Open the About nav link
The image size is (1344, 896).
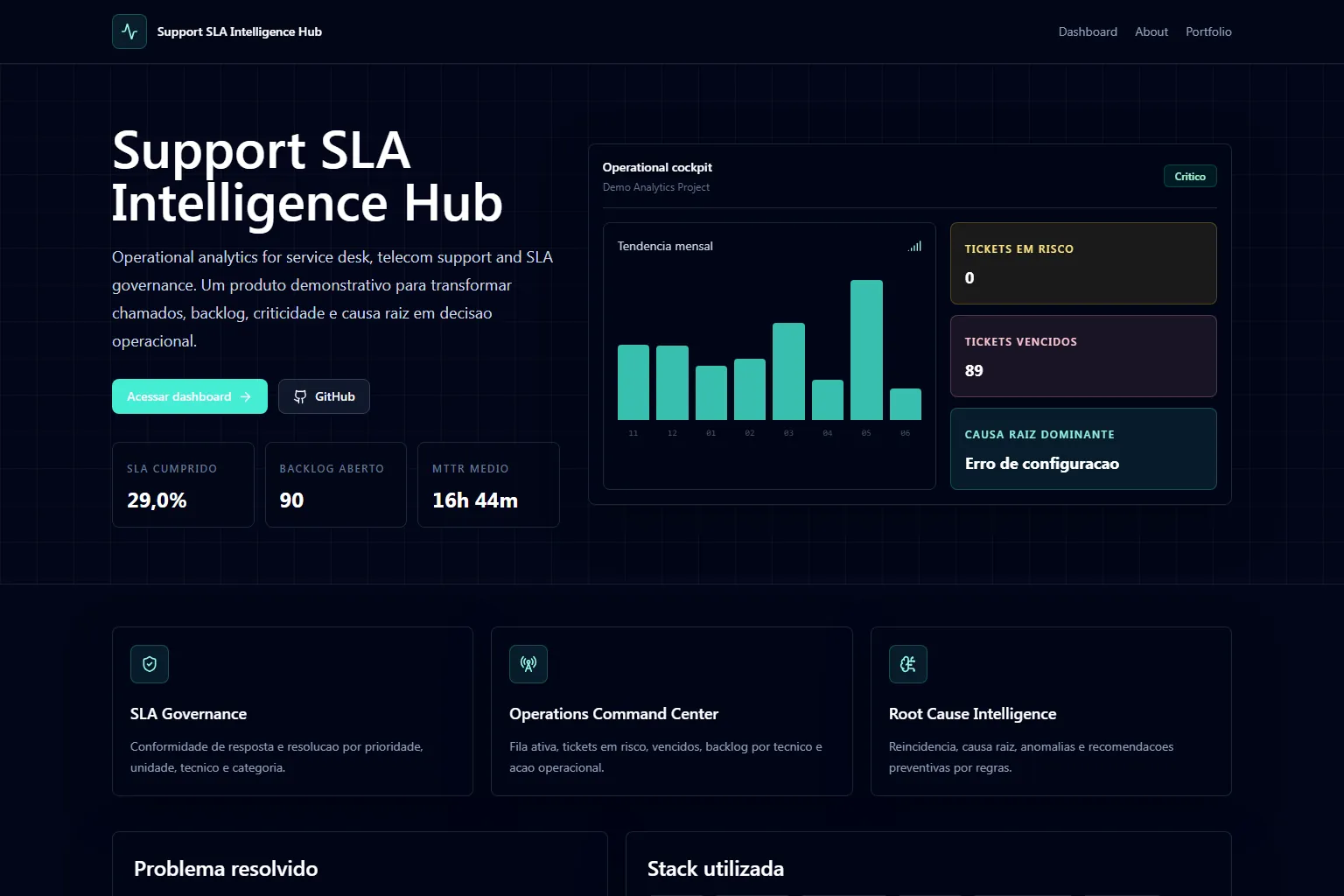pos(1151,31)
